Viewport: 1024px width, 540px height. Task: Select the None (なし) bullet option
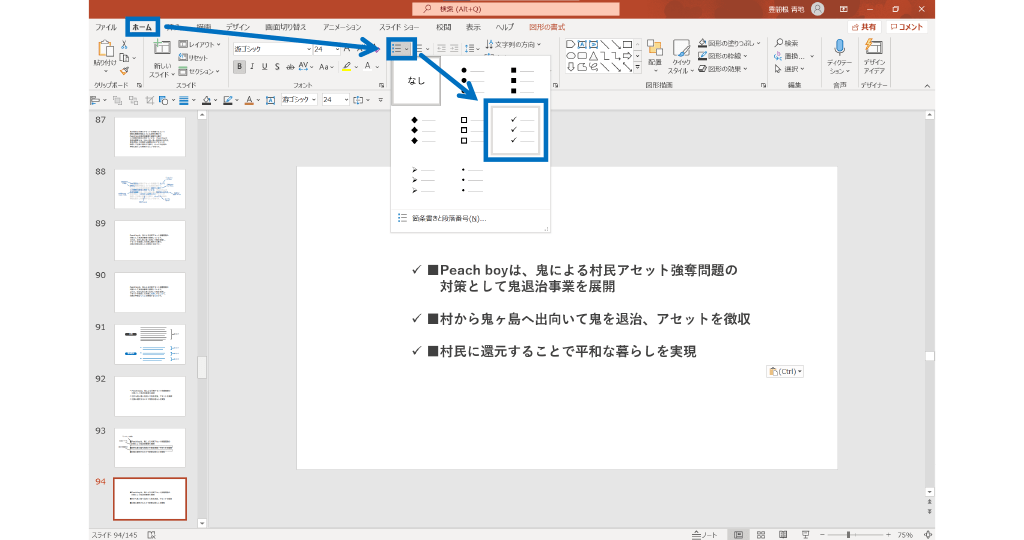click(415, 82)
